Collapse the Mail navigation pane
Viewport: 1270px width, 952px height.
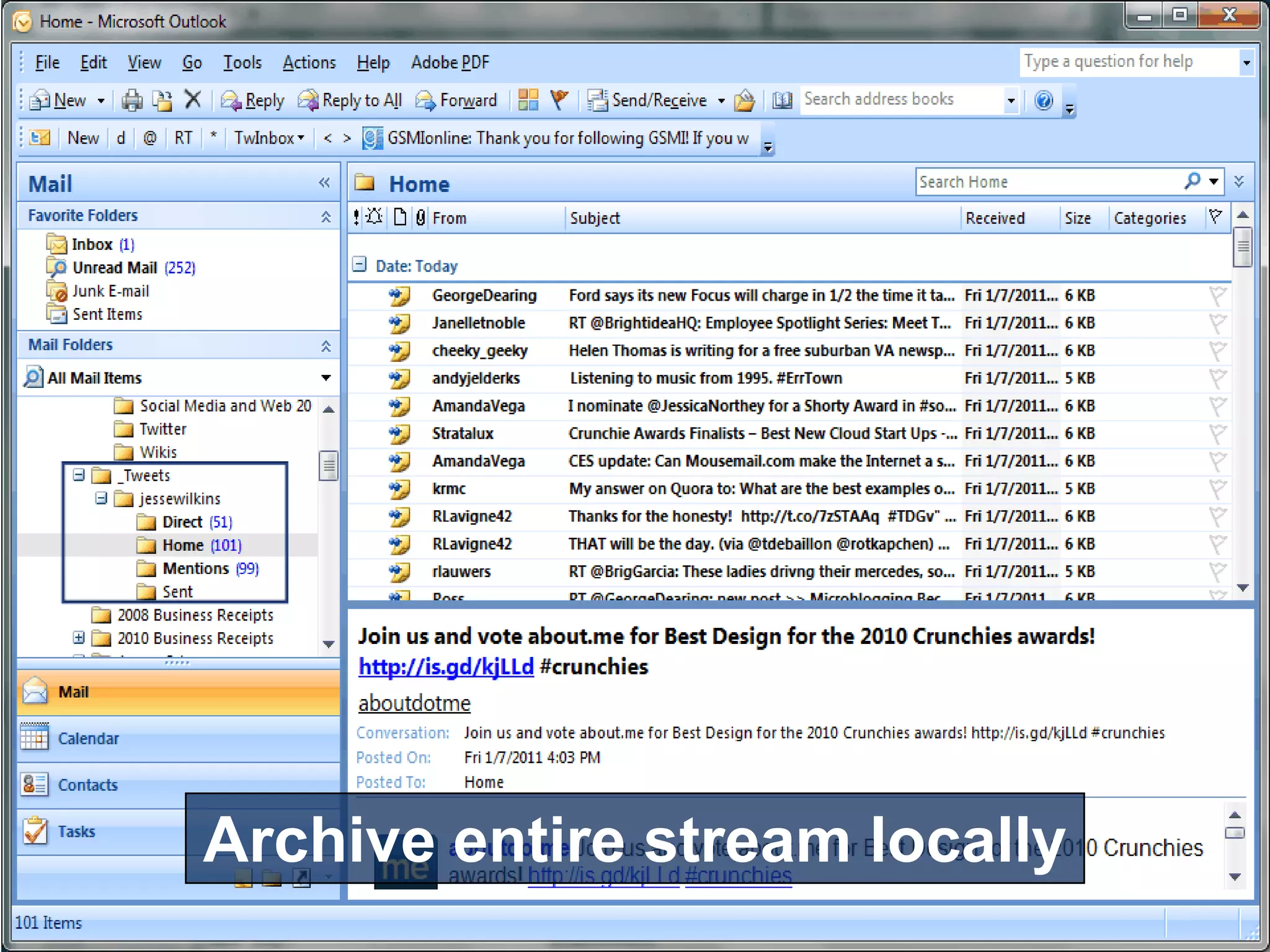[324, 182]
